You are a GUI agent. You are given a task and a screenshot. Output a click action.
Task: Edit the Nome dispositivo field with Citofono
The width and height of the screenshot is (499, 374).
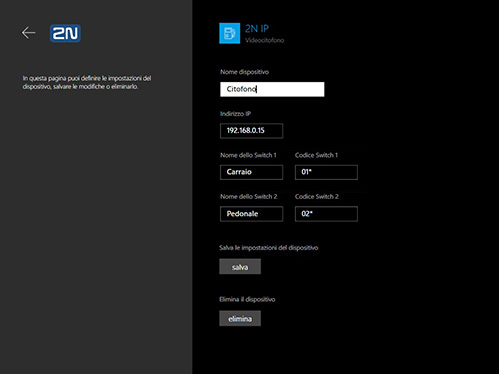pyautogui.click(x=272, y=89)
